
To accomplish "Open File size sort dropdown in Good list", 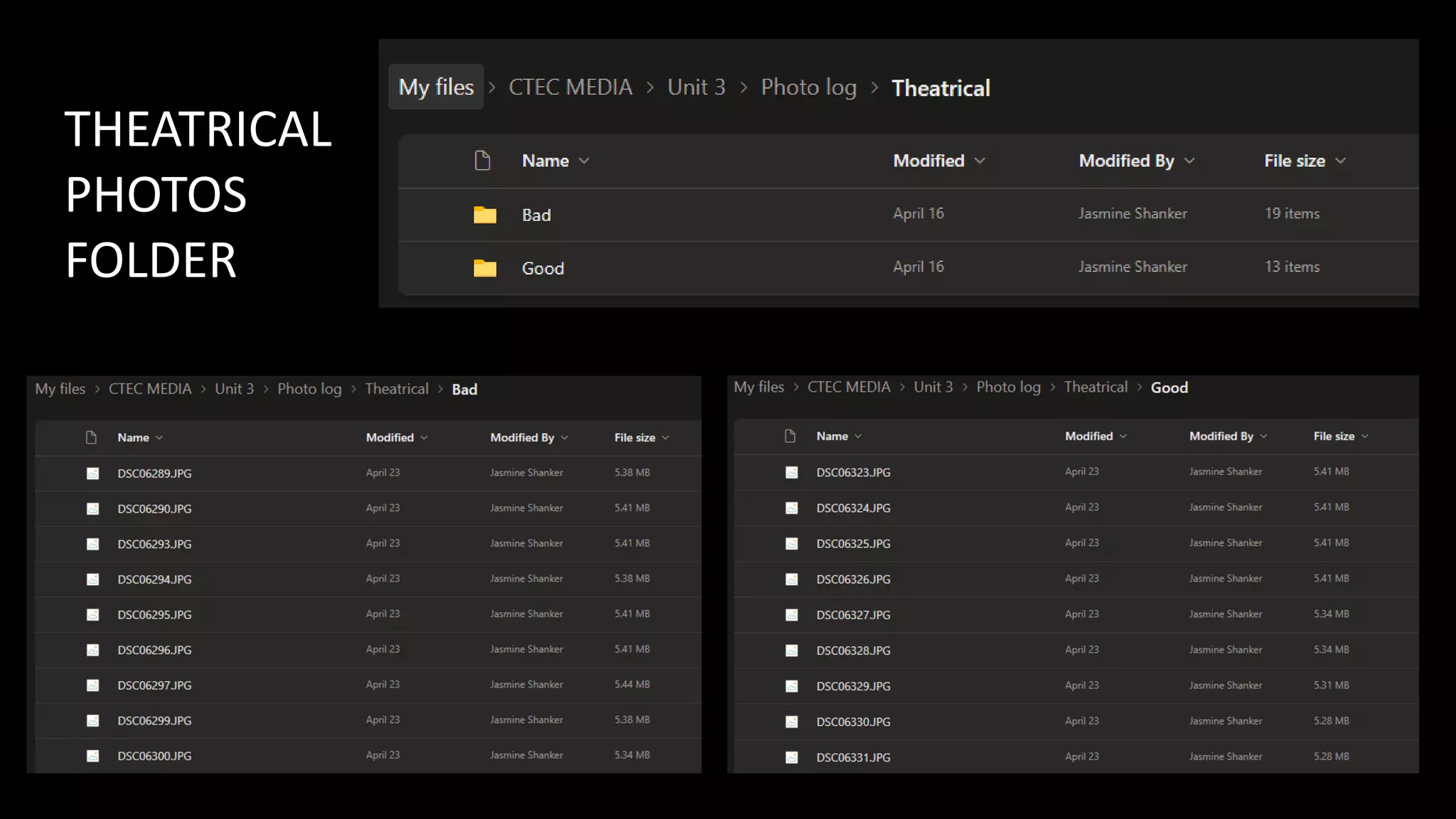I will pyautogui.click(x=1364, y=437).
